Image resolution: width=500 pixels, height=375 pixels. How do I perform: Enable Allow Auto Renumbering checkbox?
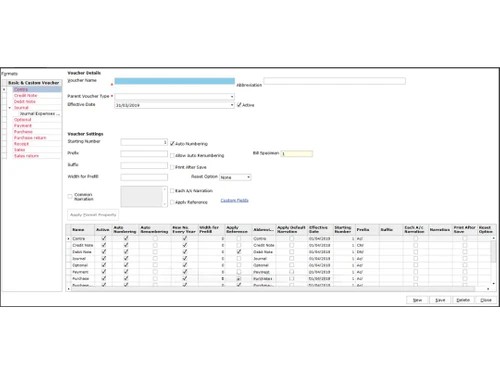point(172,155)
